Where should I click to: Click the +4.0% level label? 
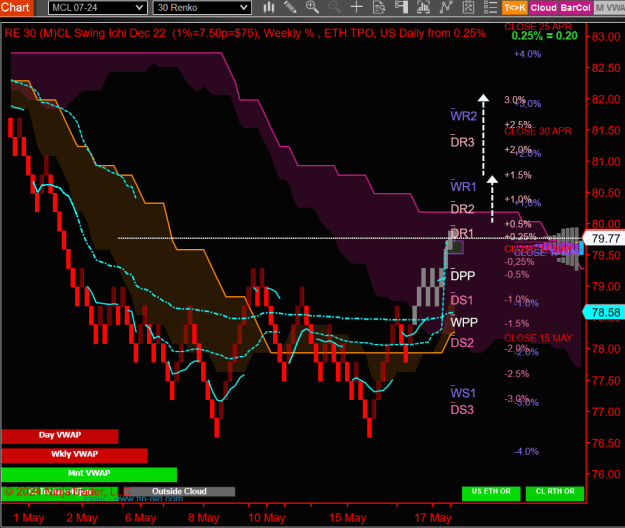(527, 54)
